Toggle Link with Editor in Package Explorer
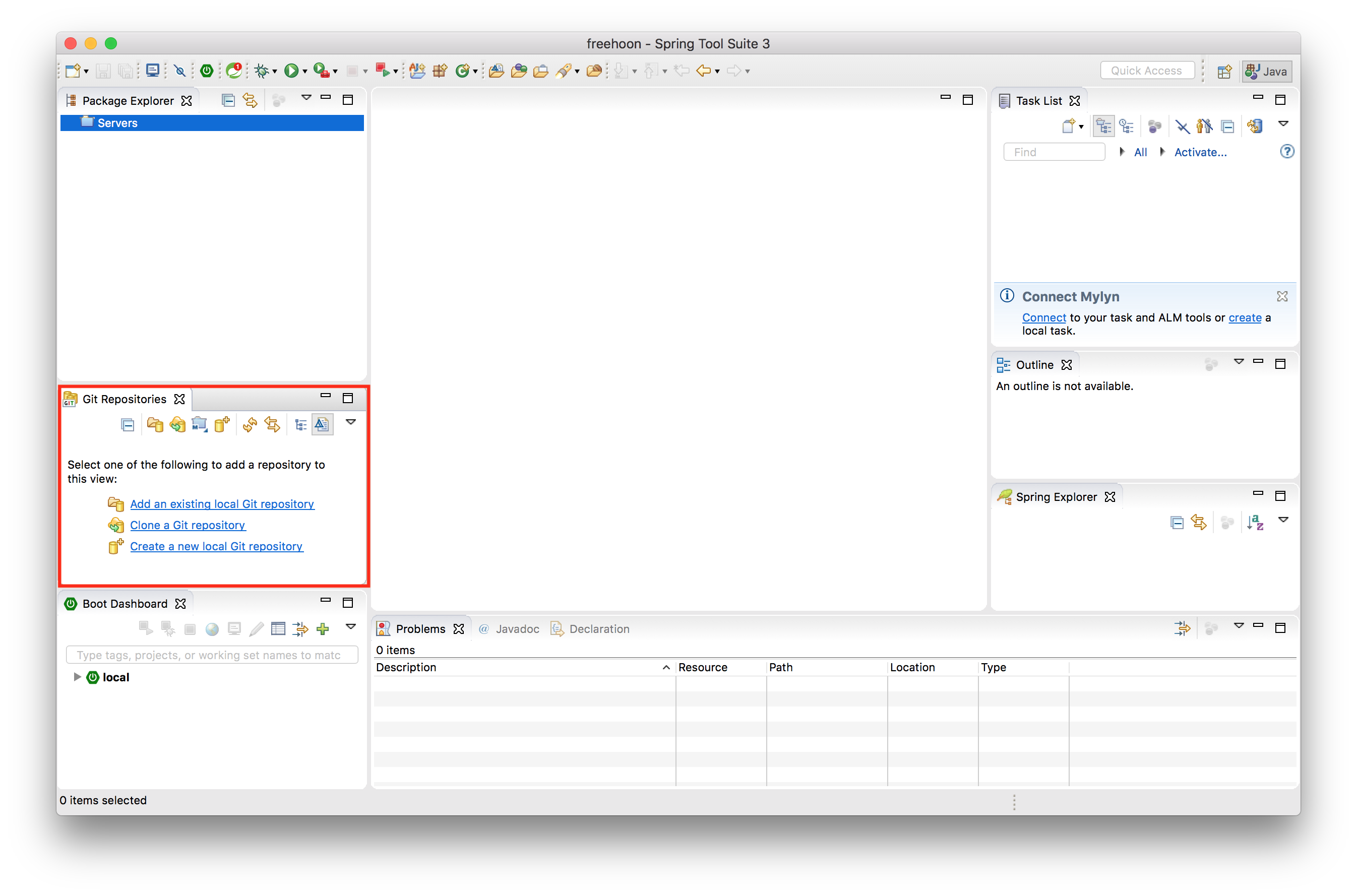 [251, 101]
